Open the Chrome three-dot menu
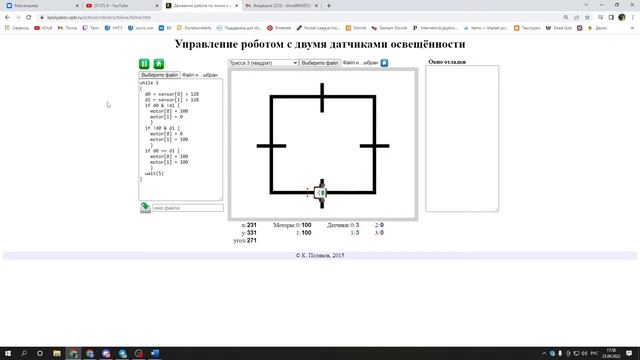640x360 pixels. pos(633,18)
